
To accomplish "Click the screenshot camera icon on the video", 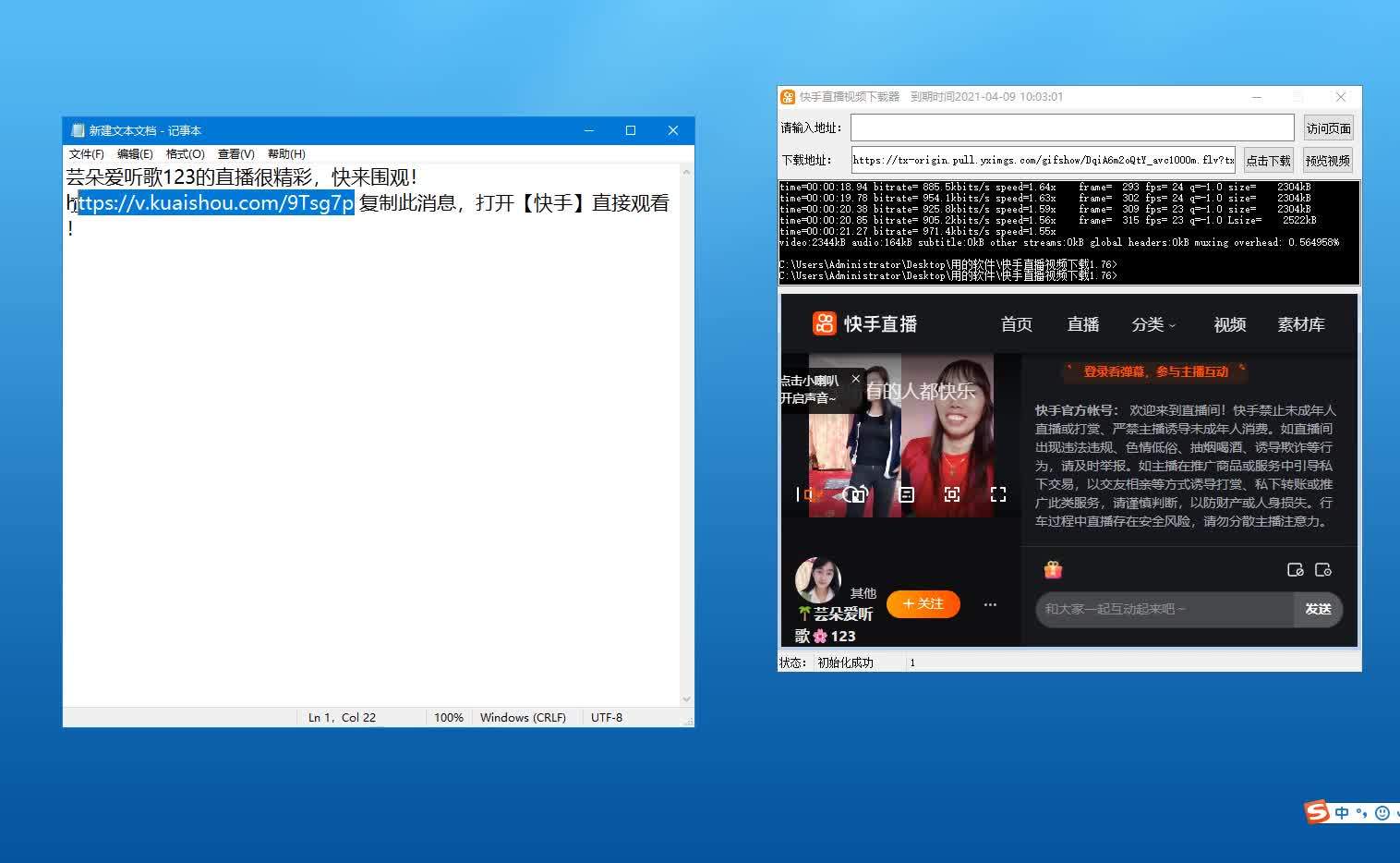I will point(858,494).
